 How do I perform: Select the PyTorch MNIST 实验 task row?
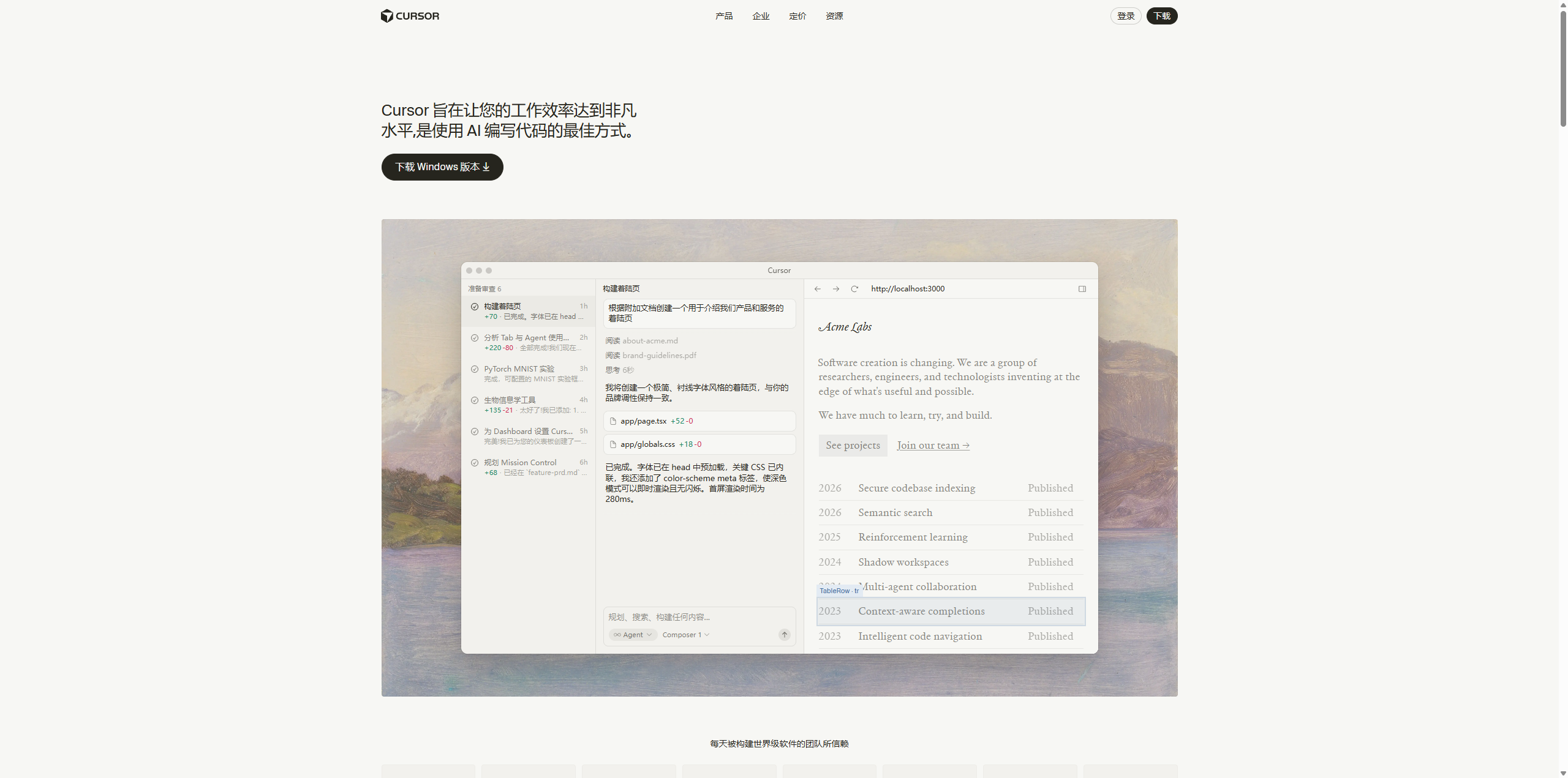click(x=529, y=373)
